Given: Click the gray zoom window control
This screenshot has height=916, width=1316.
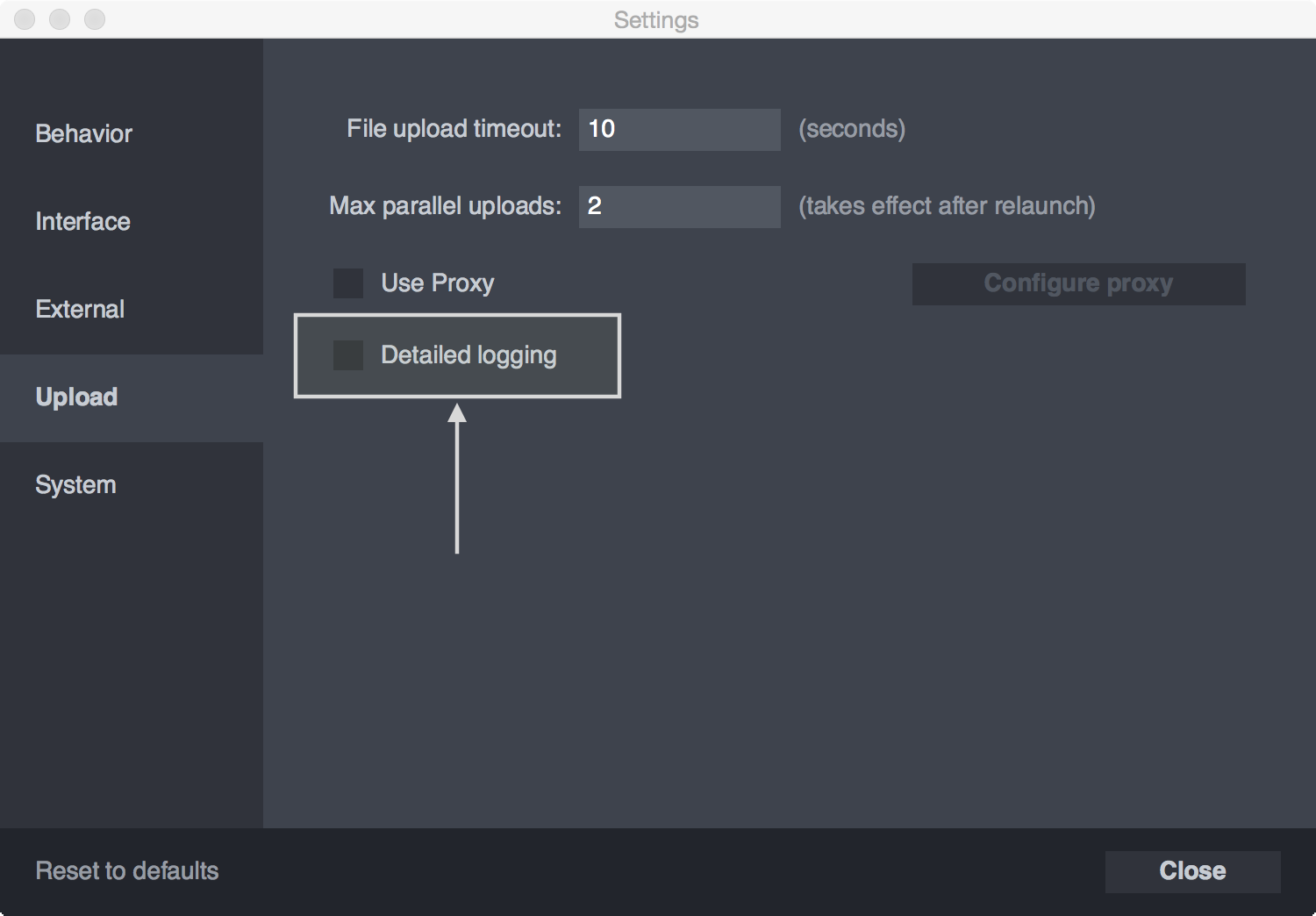Looking at the screenshot, I should [x=95, y=19].
